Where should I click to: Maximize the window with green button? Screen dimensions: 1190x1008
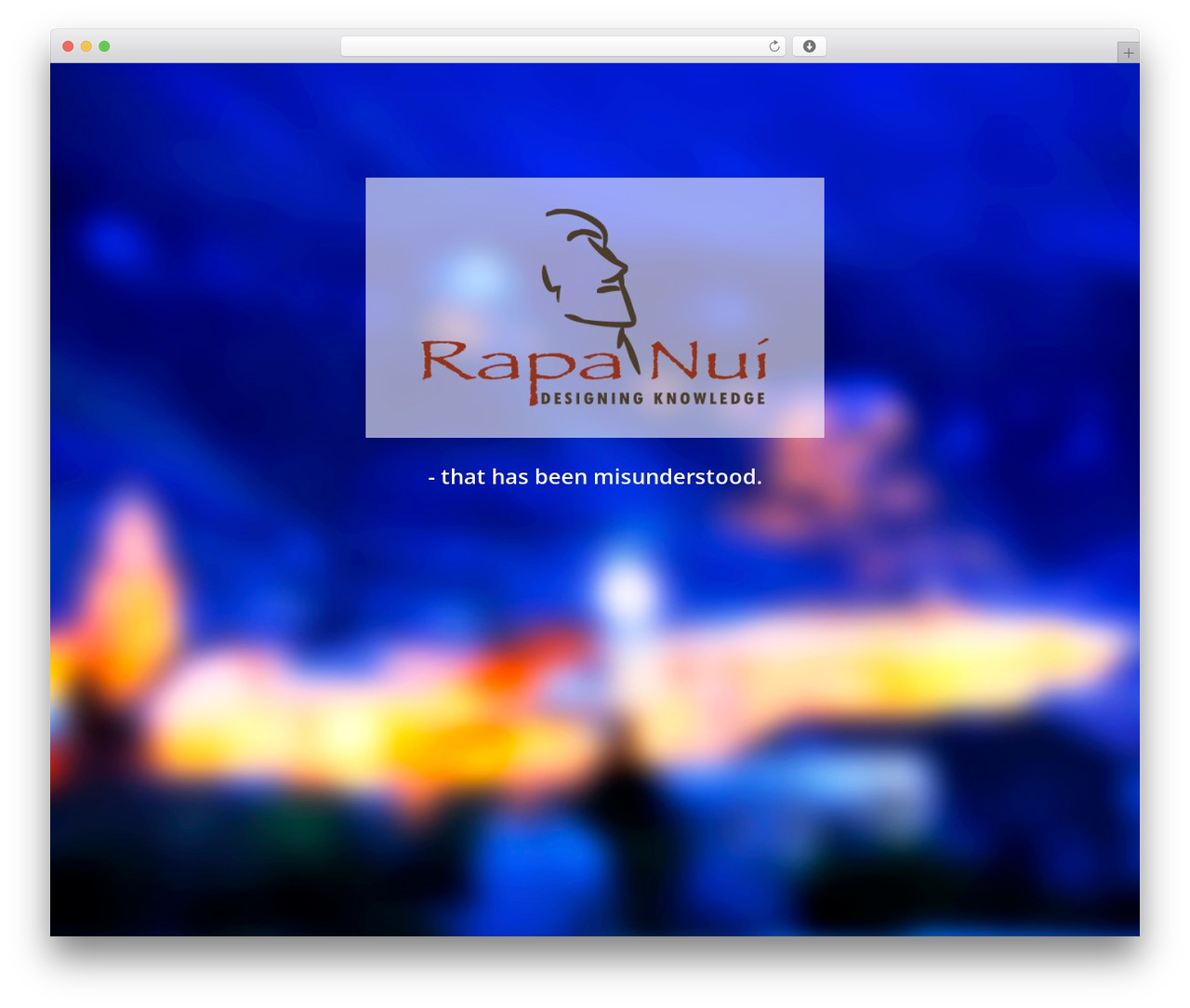pos(104,46)
